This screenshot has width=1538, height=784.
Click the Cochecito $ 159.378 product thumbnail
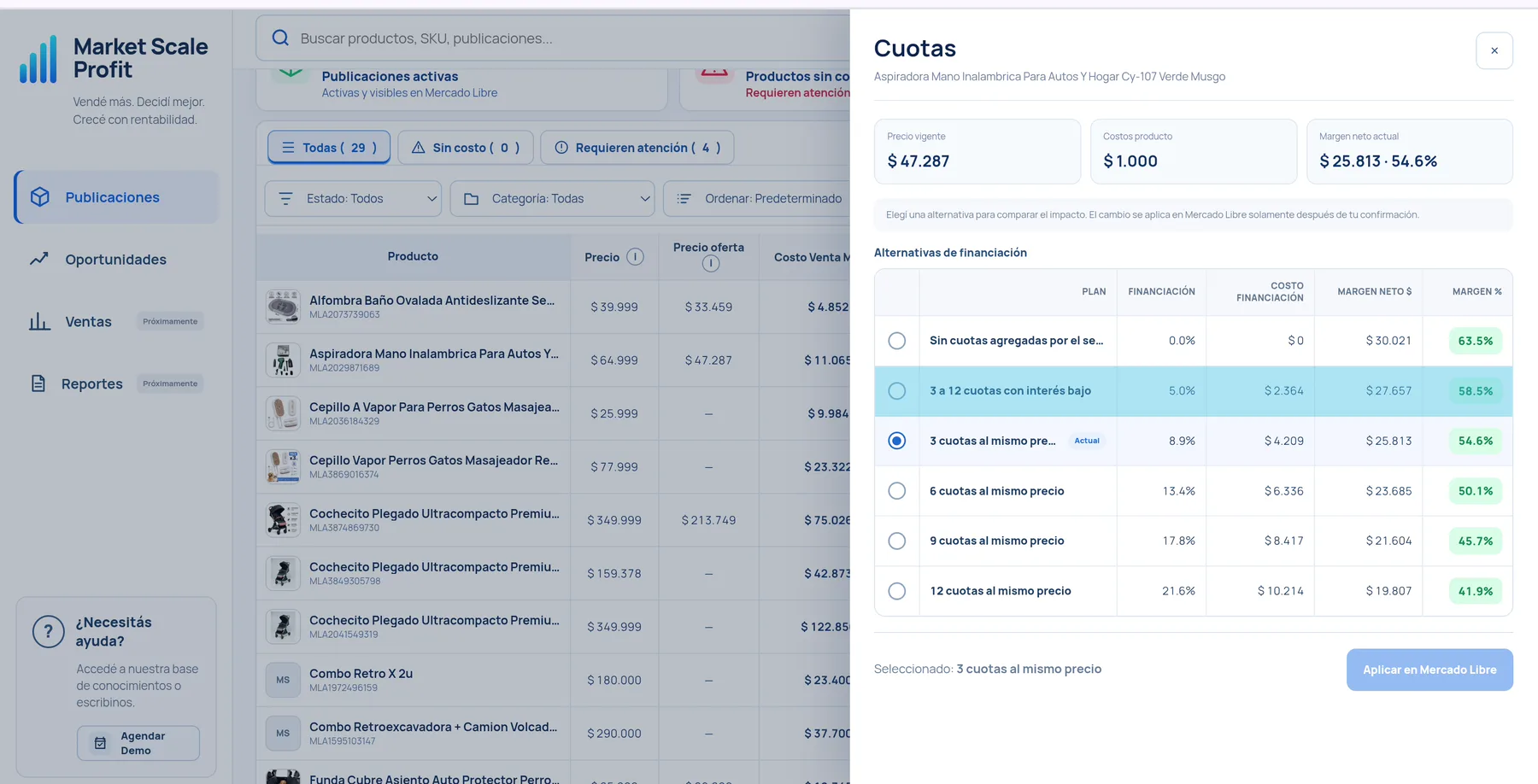(283, 573)
